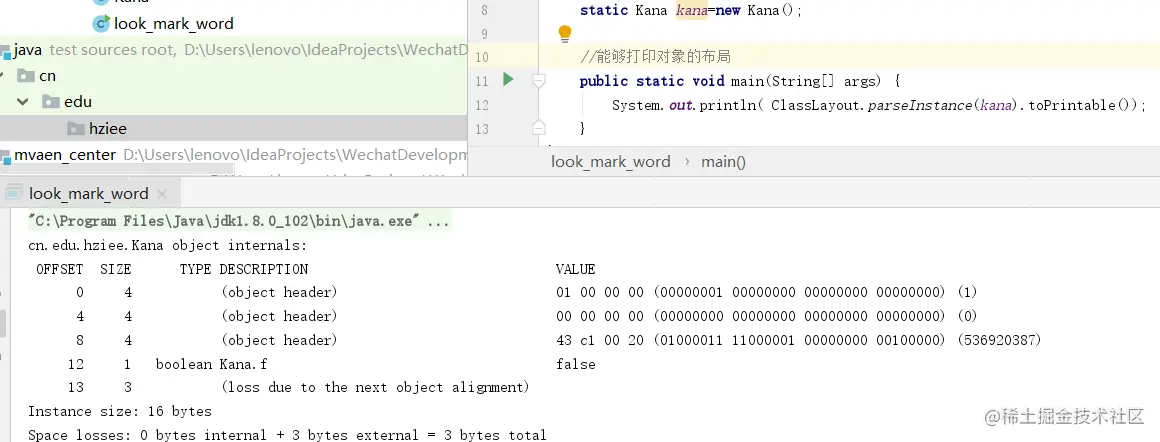Click 'Instance size: 16 bytes' line

120,411
